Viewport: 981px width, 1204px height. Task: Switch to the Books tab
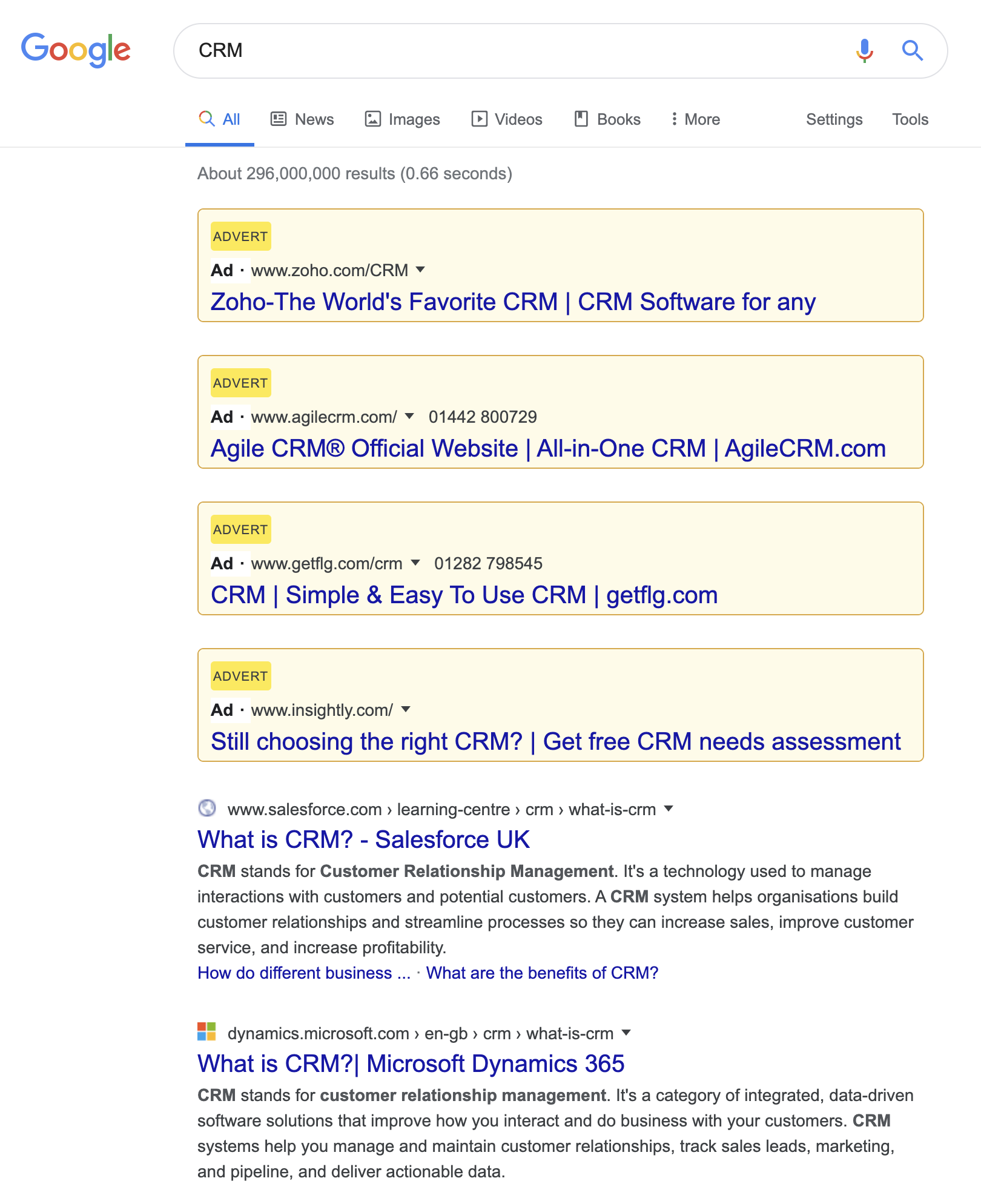pyautogui.click(x=607, y=119)
